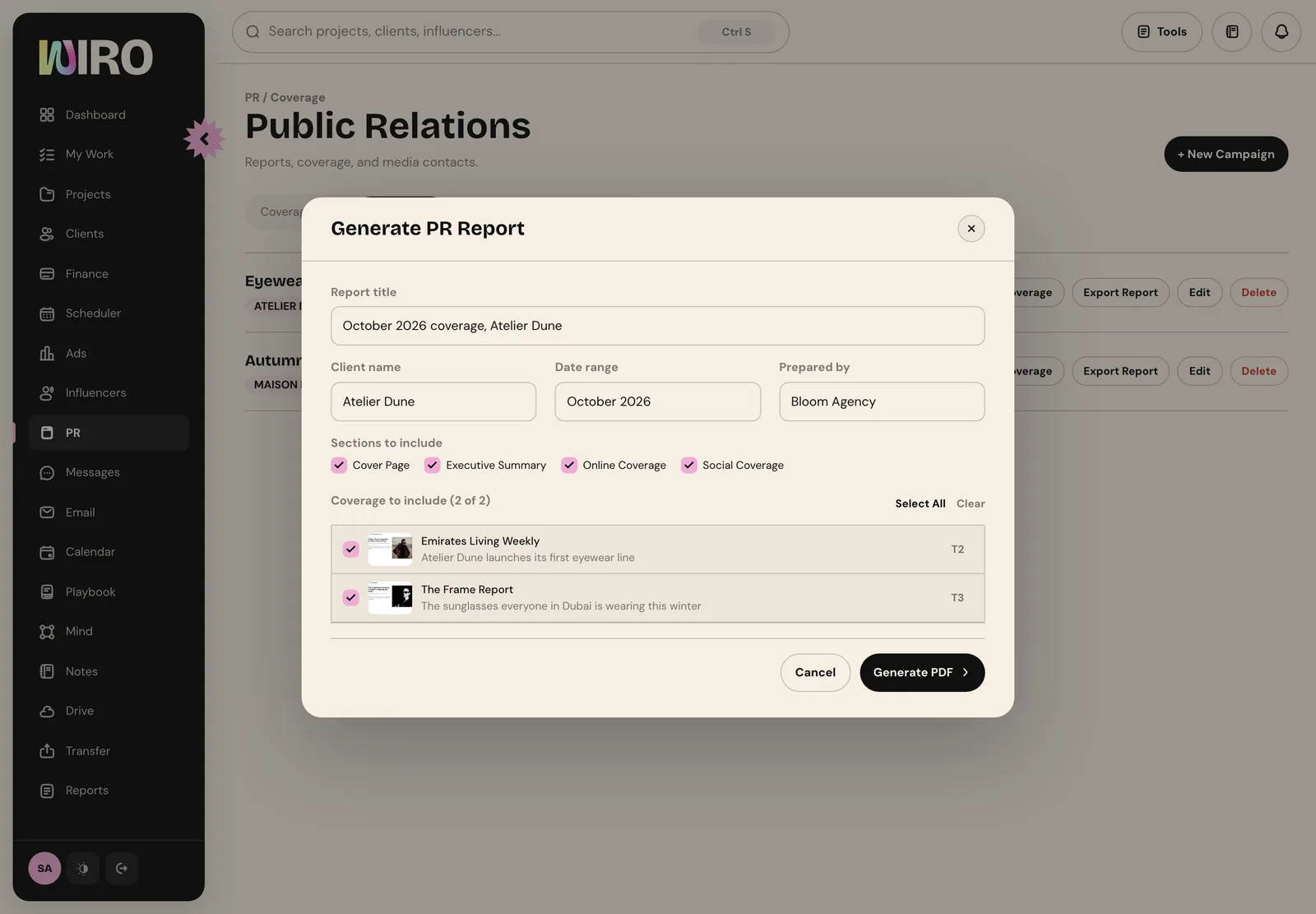This screenshot has width=1316, height=914.
Task: Open the SA user avatar
Action: (44, 868)
